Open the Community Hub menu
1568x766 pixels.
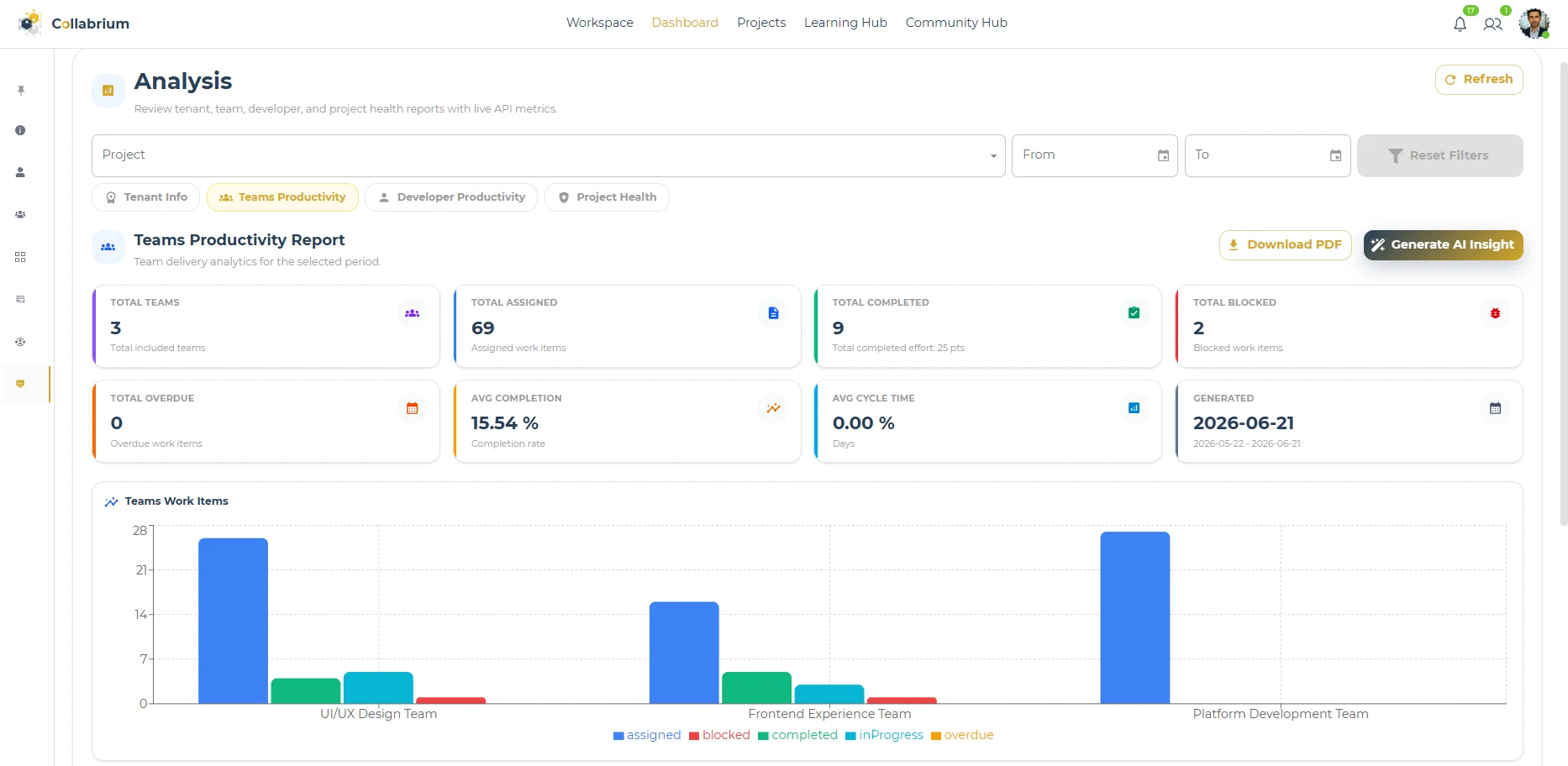point(956,23)
